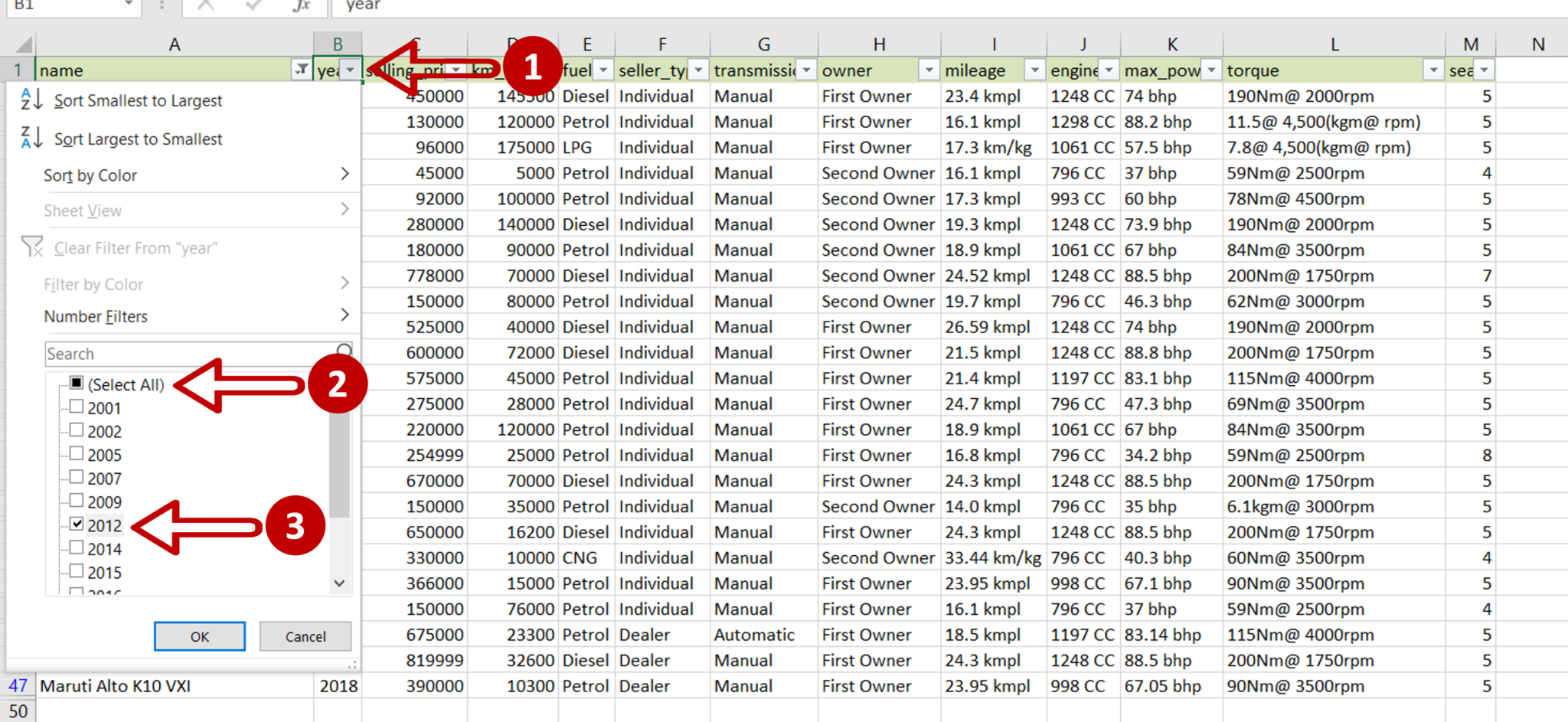Click the Cancel X beside the formula bar
Viewport: 1568px width, 722px height.
pyautogui.click(x=204, y=5)
